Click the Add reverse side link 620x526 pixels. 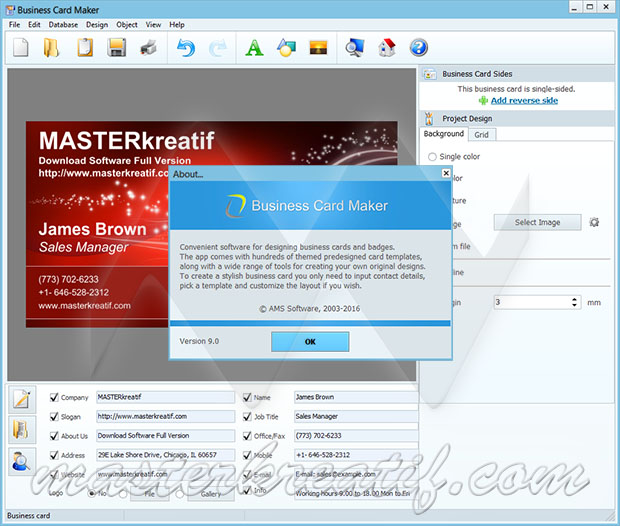[524, 100]
